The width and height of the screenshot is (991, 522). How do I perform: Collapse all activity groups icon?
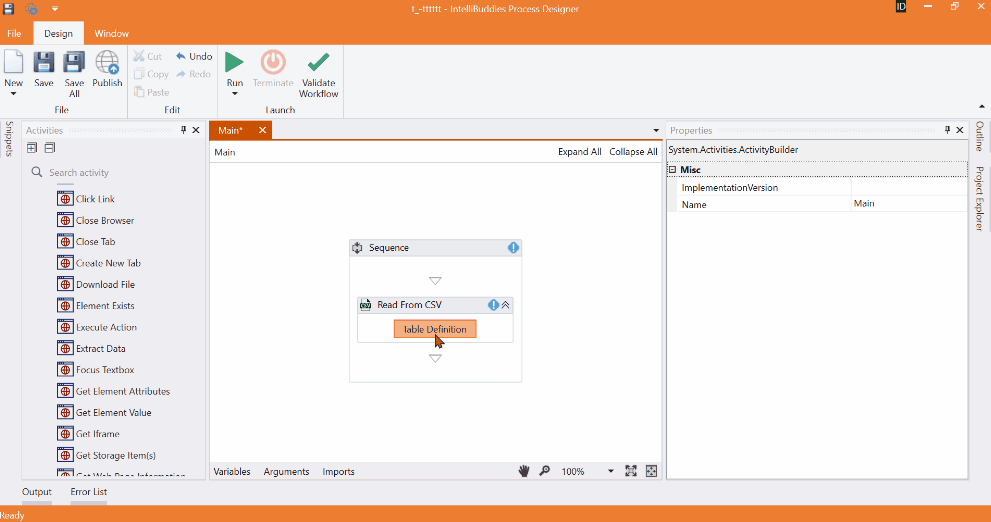click(49, 148)
